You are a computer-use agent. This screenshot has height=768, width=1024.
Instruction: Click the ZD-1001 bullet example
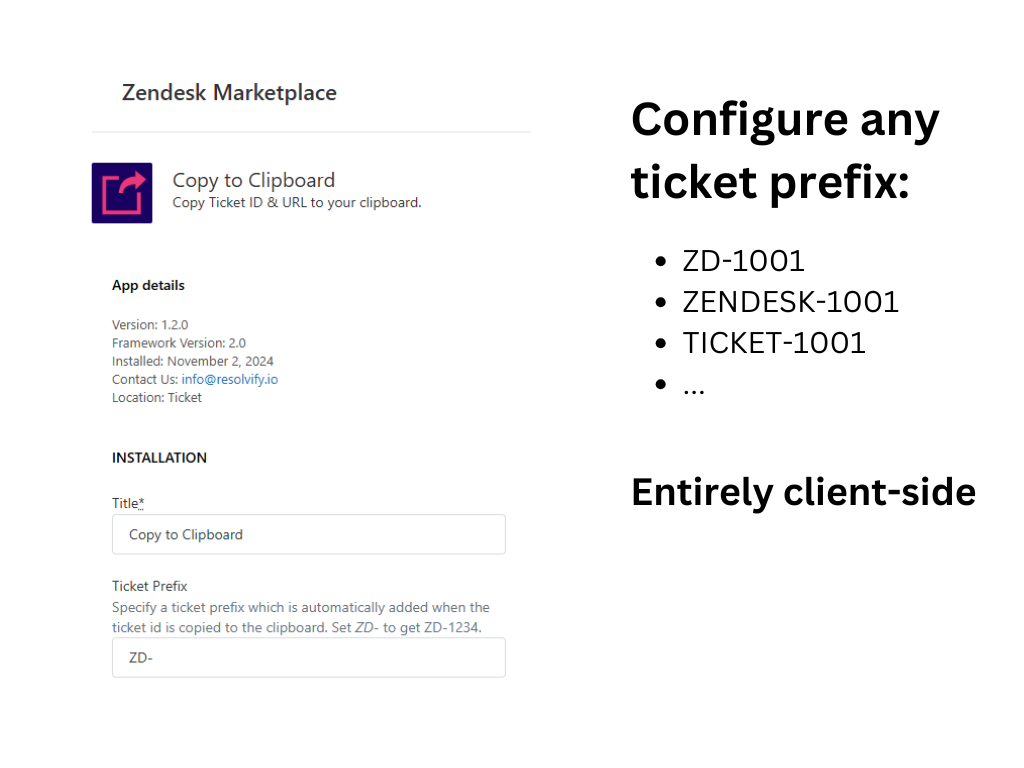coord(743,261)
